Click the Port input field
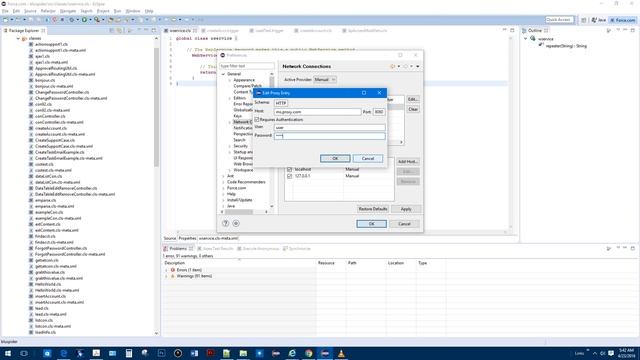This screenshot has width=640, height=360. [379, 112]
